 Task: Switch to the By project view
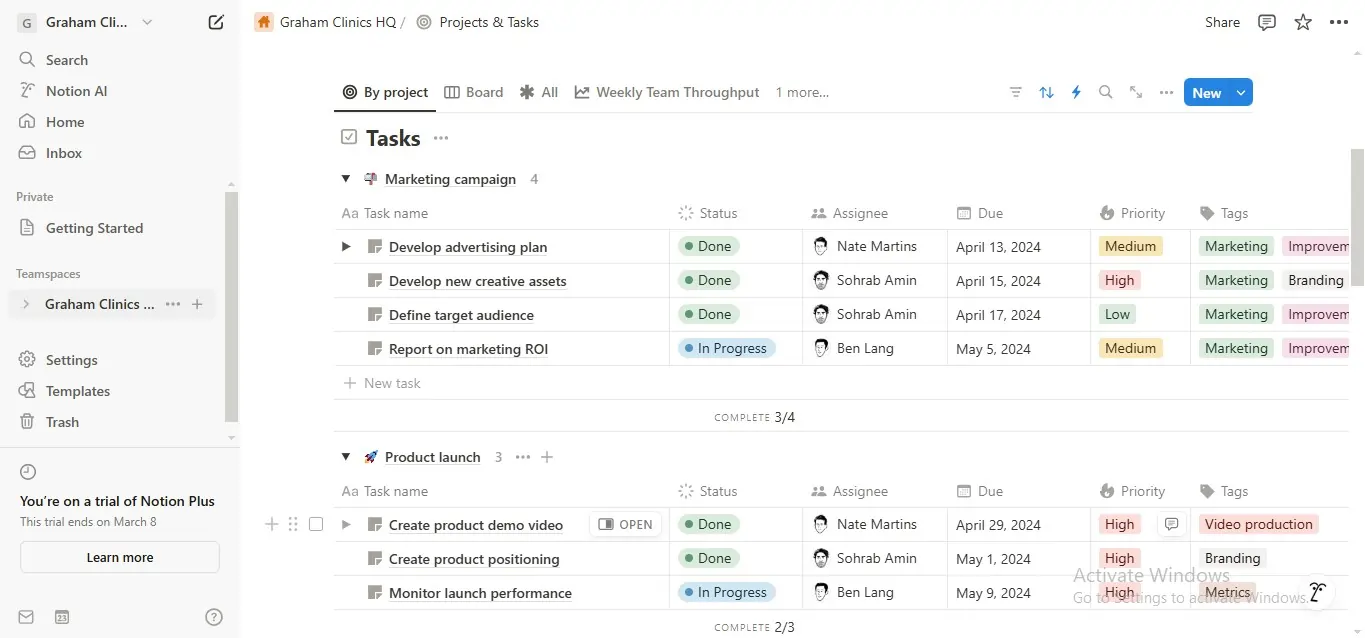(385, 92)
